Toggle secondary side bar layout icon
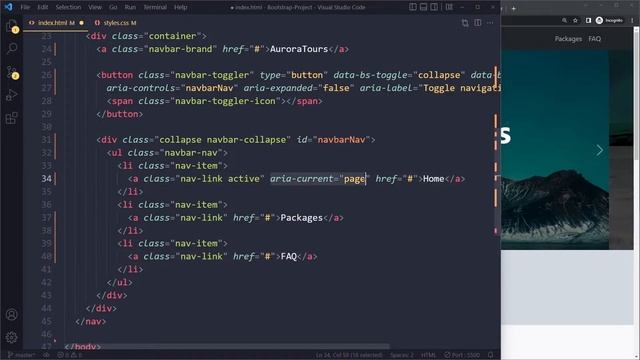Image resolution: width=640 pixels, height=360 pixels. point(434,7)
